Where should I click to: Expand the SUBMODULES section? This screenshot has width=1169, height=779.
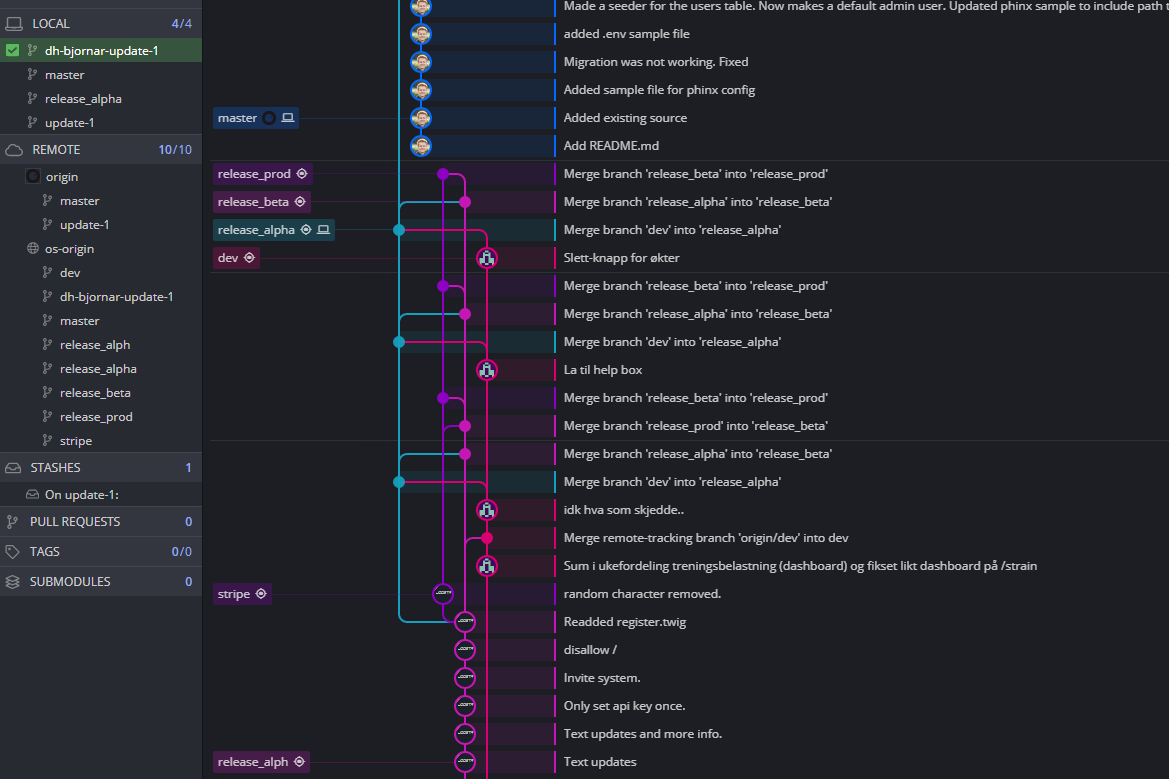point(101,581)
